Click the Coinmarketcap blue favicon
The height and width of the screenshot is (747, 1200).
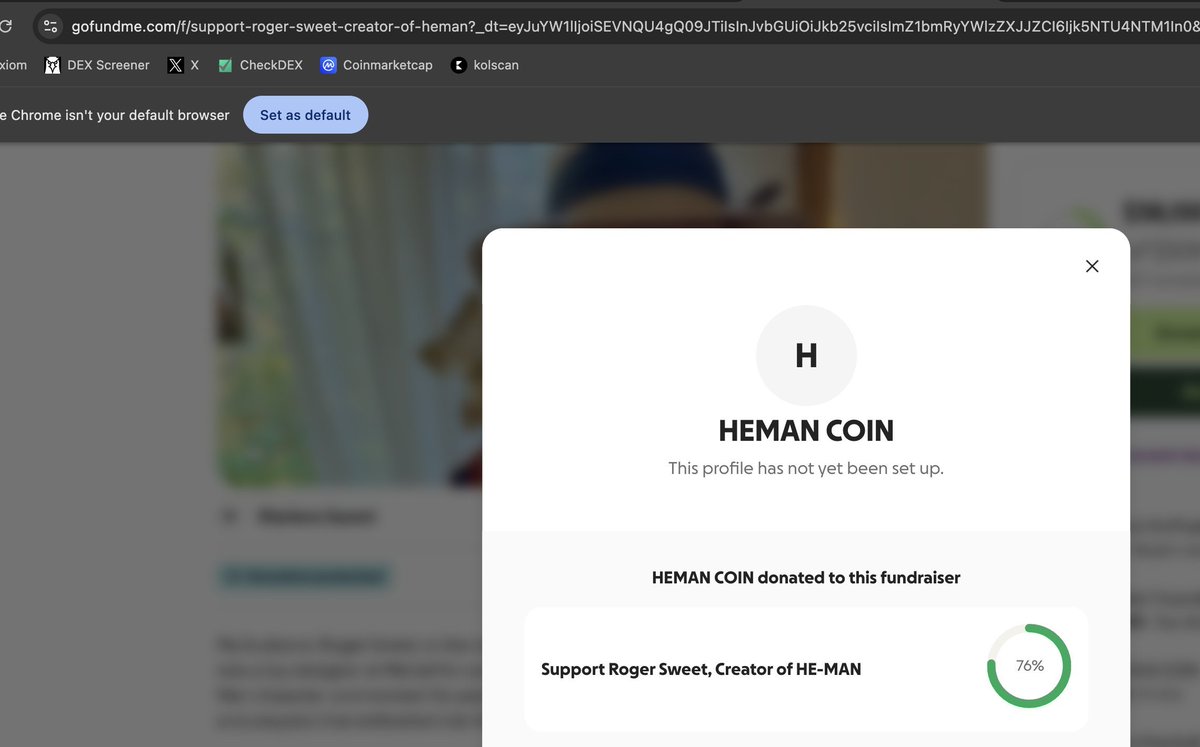pyautogui.click(x=328, y=65)
